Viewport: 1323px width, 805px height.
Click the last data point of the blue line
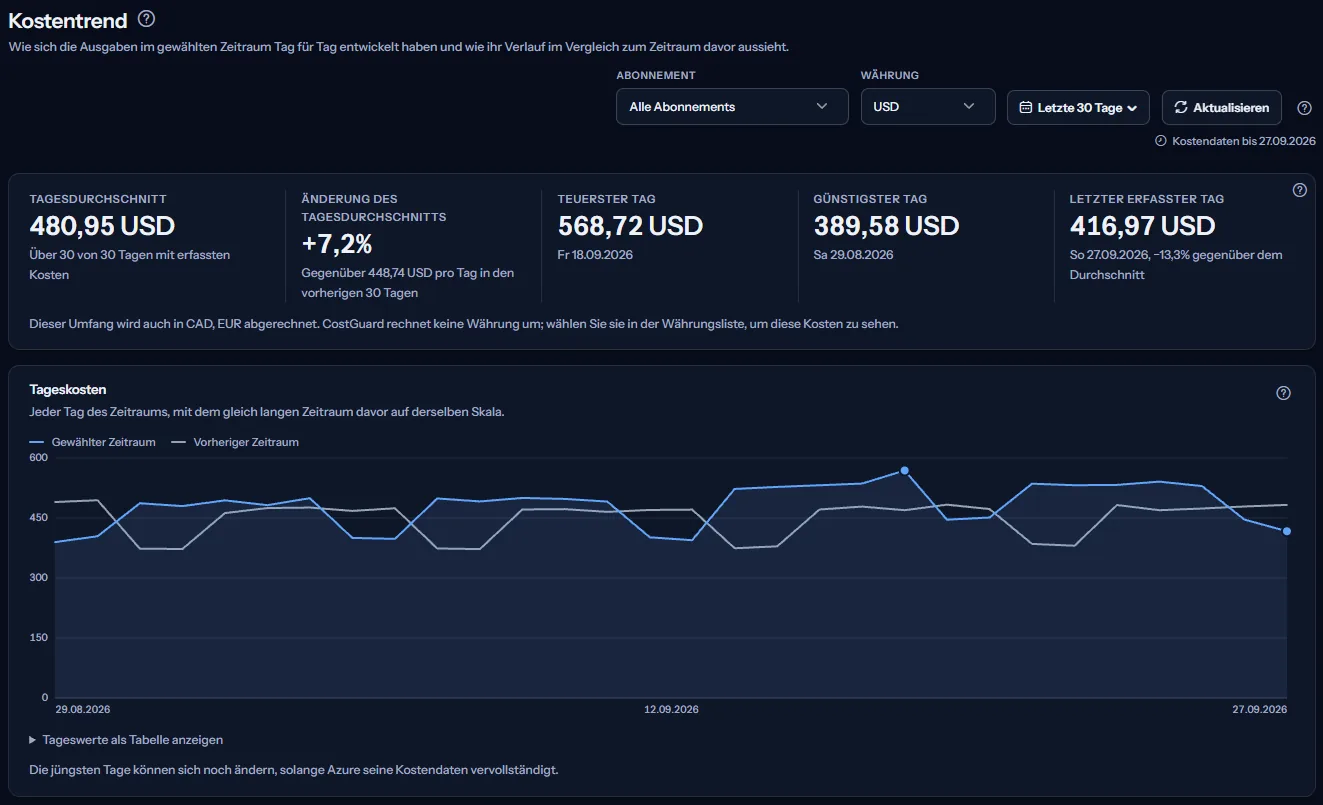tap(1287, 531)
